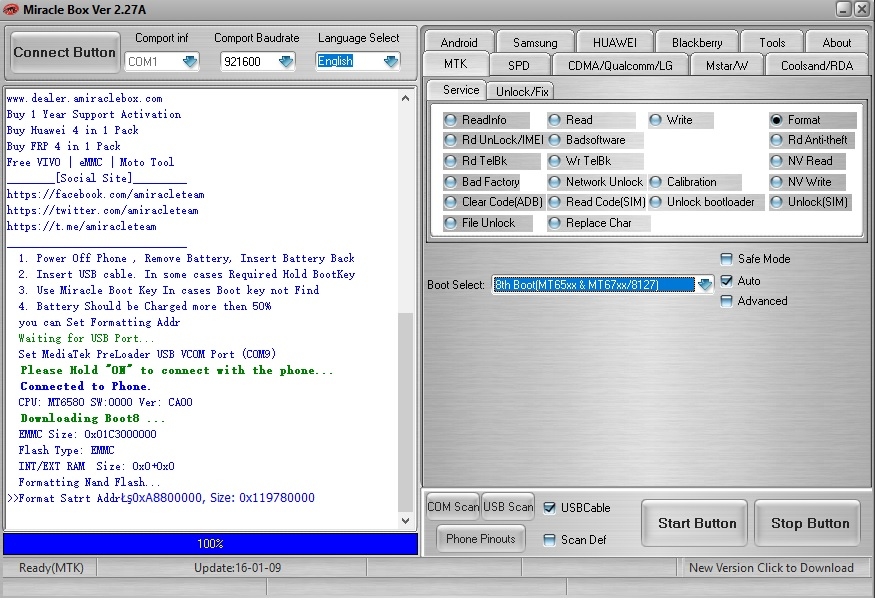Open the Blackberry tab

(x=697, y=42)
